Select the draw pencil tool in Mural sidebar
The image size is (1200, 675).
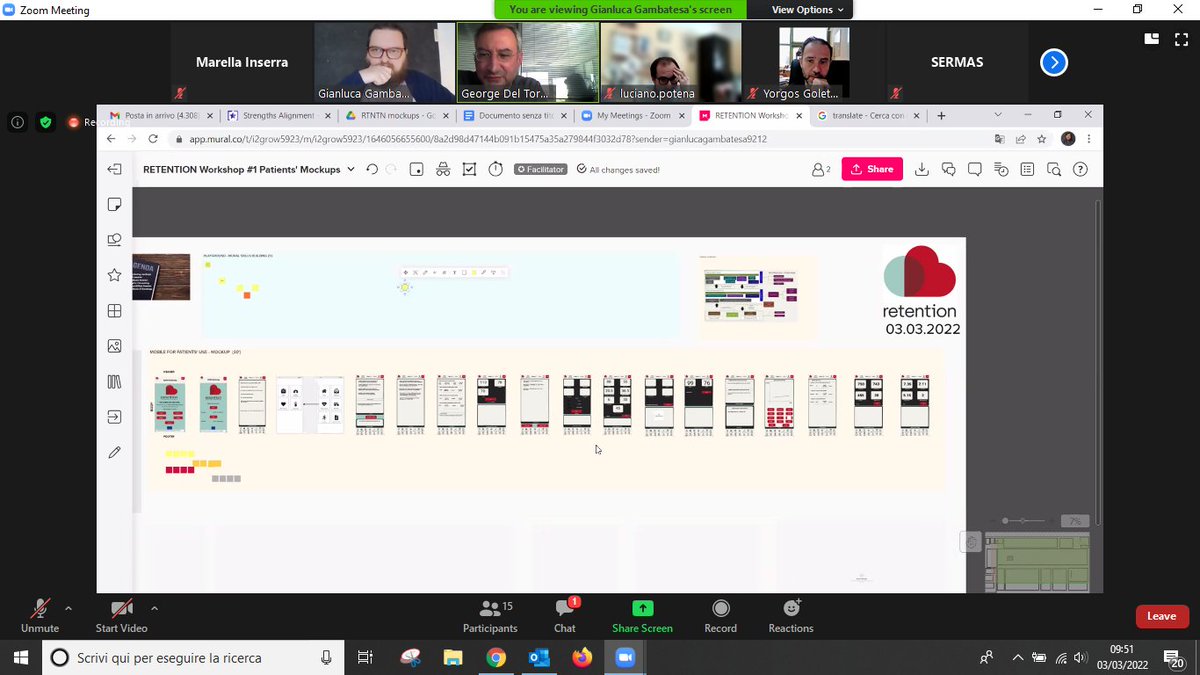(114, 452)
